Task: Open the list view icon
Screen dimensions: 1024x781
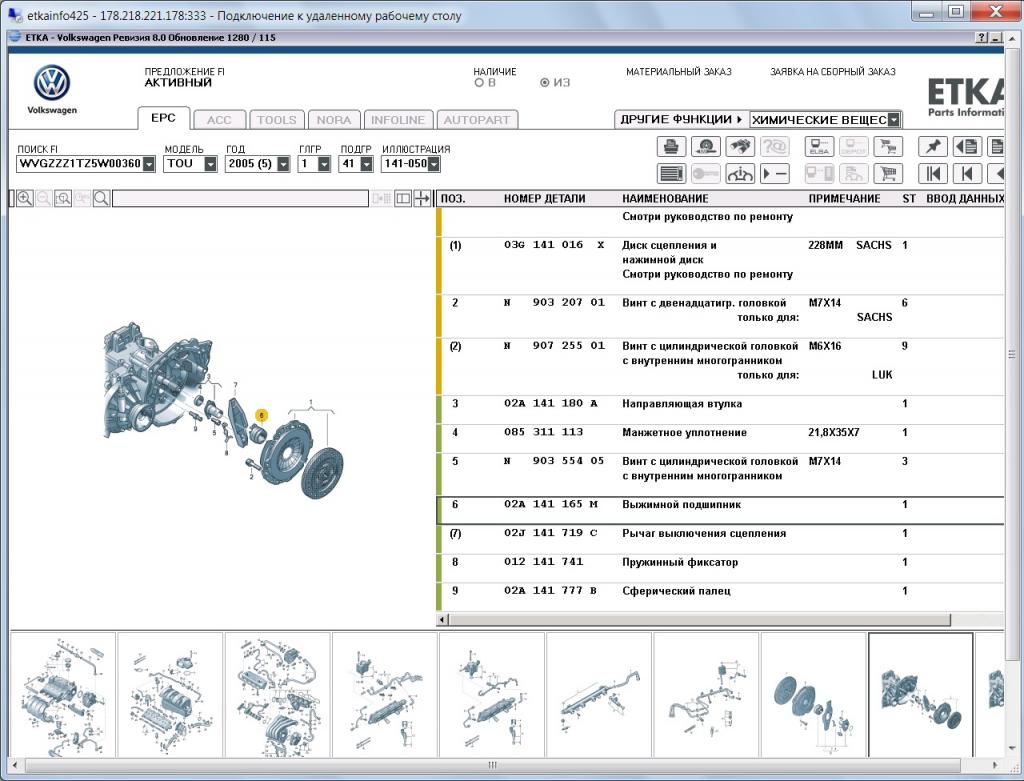Action: pos(671,174)
